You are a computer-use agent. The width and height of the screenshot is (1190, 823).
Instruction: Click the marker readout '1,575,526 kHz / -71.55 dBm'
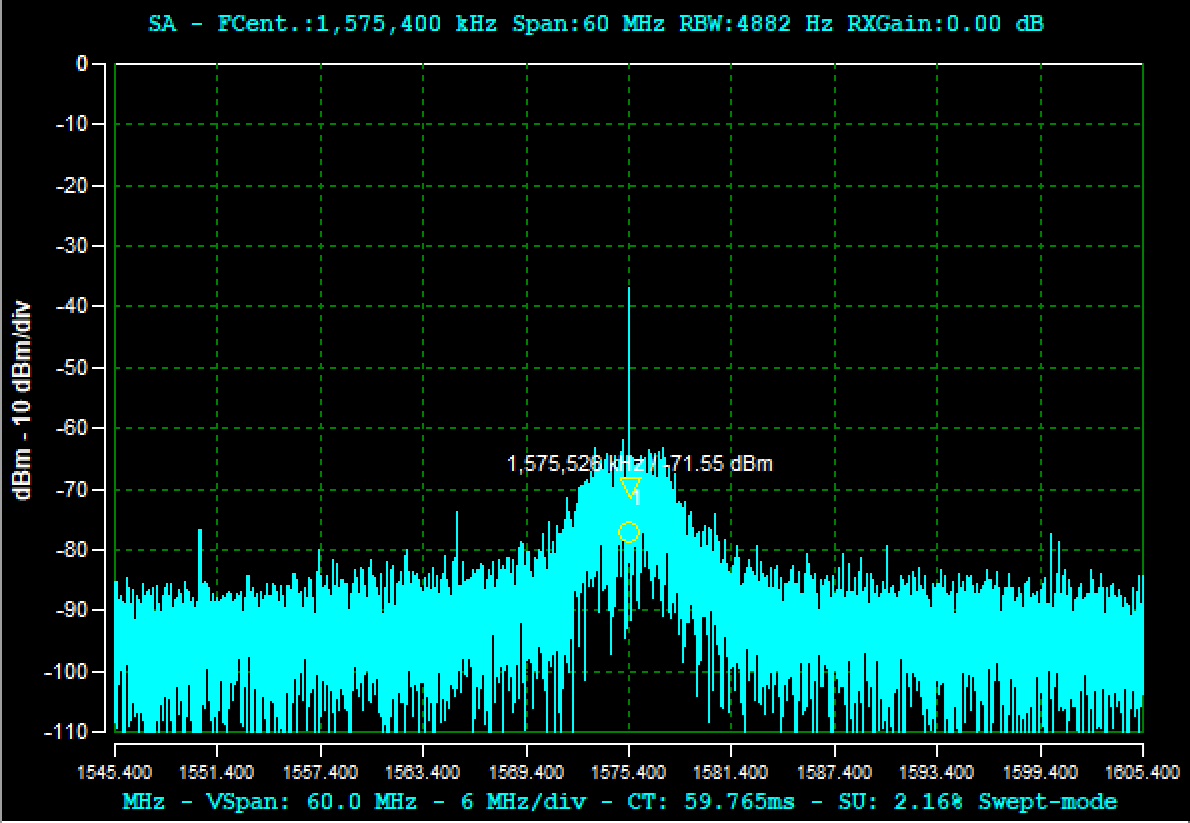[x=640, y=463]
